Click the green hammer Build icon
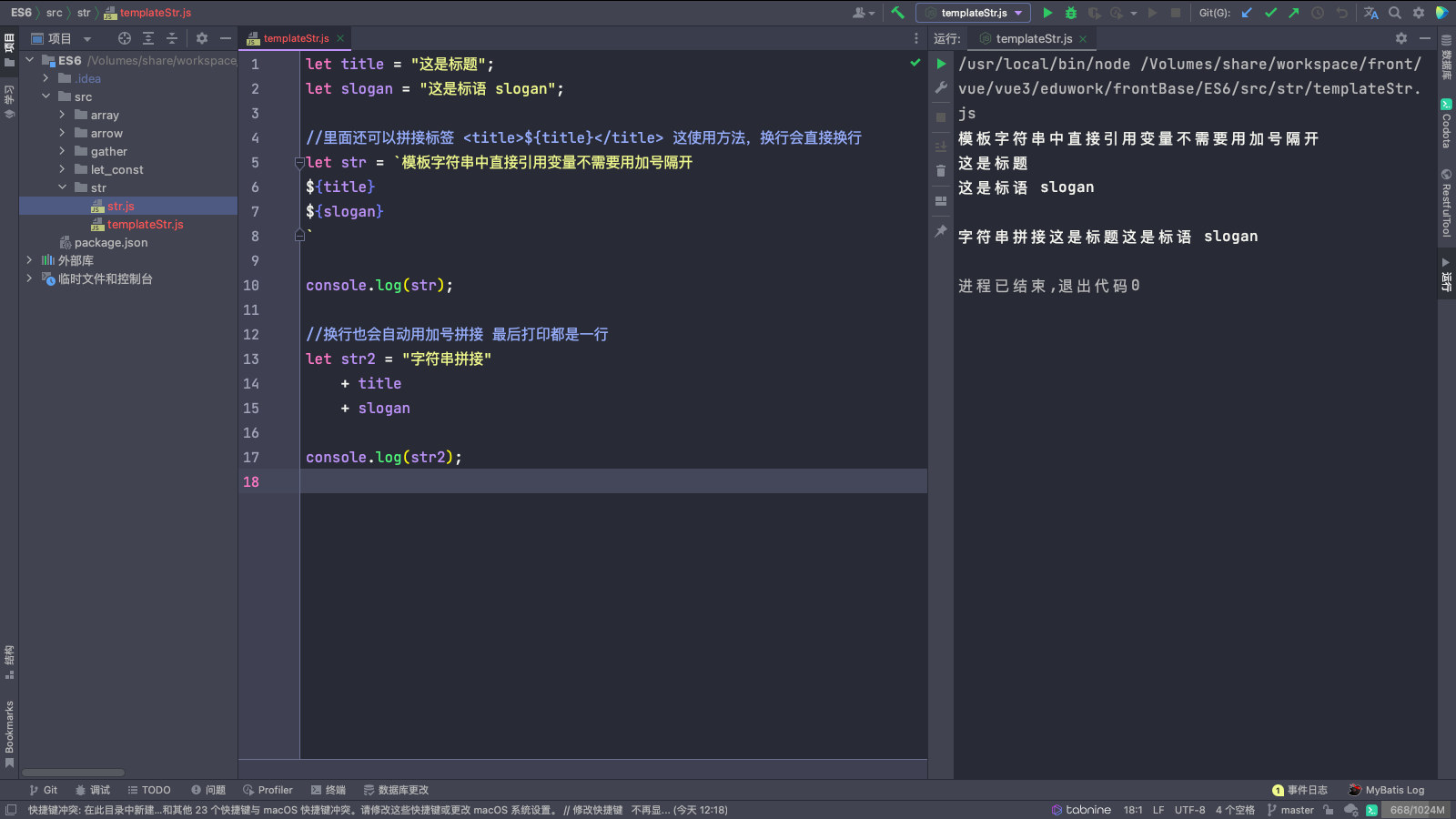1456x819 pixels. click(898, 13)
